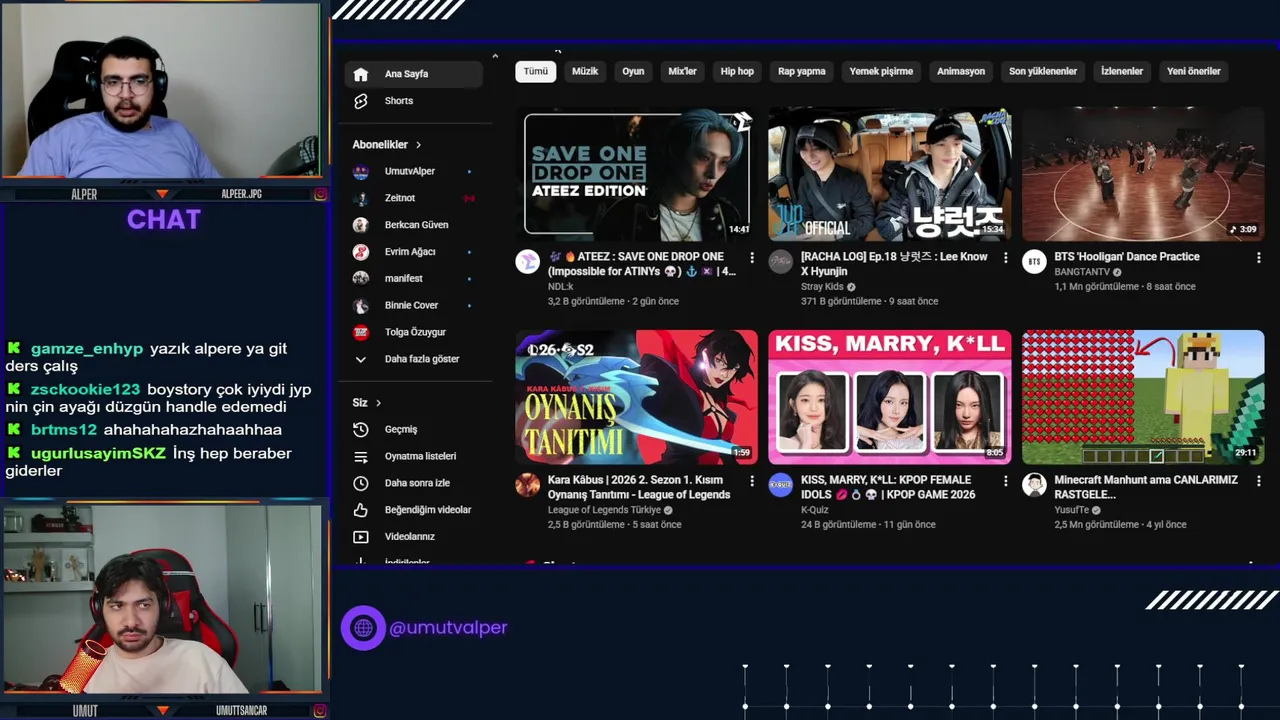The width and height of the screenshot is (1280, 720).
Task: Open RACHA LOG Ep.18 video title link
Action: click(x=894, y=264)
